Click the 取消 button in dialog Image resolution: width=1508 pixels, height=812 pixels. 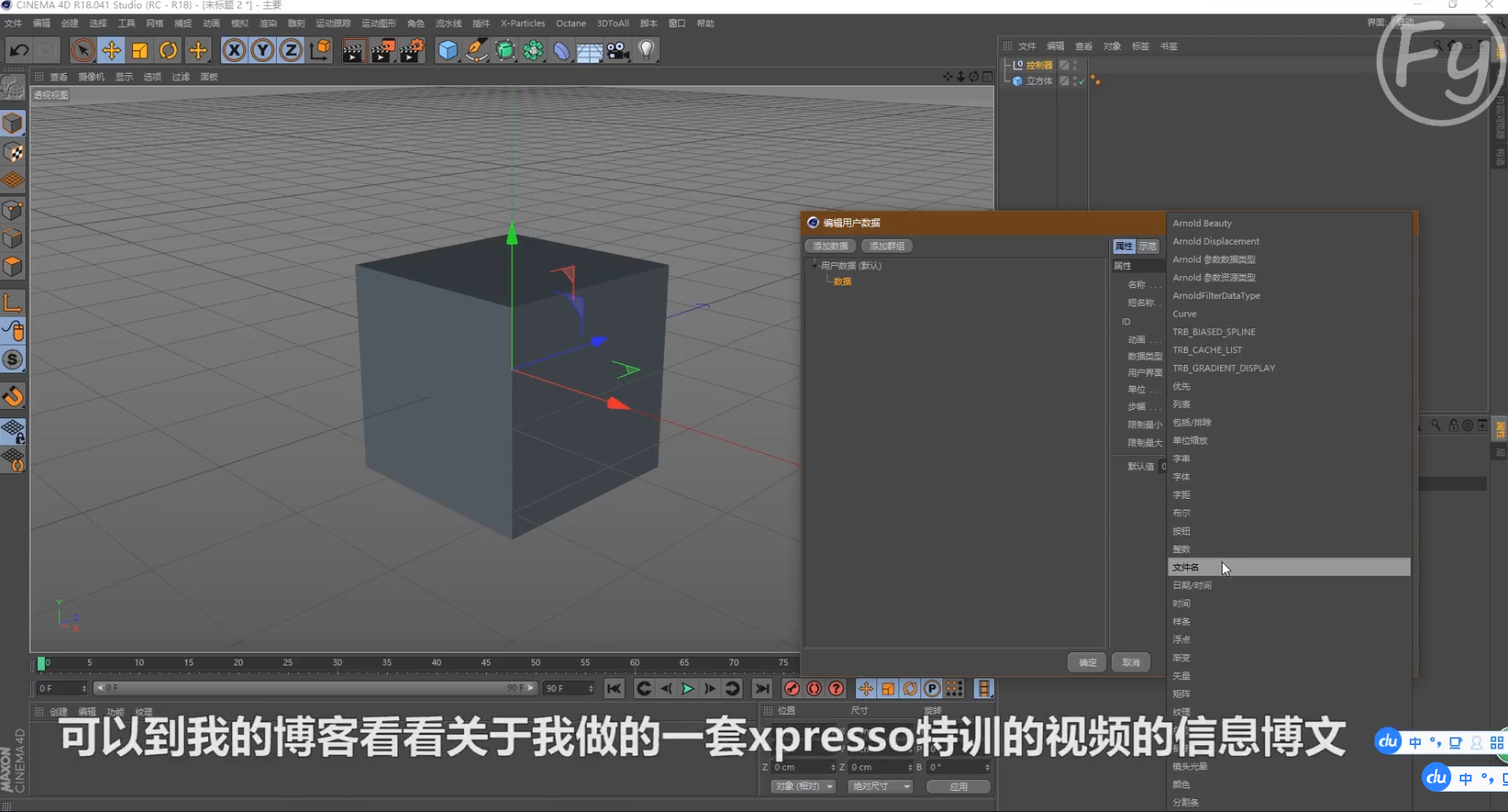click(x=1130, y=663)
